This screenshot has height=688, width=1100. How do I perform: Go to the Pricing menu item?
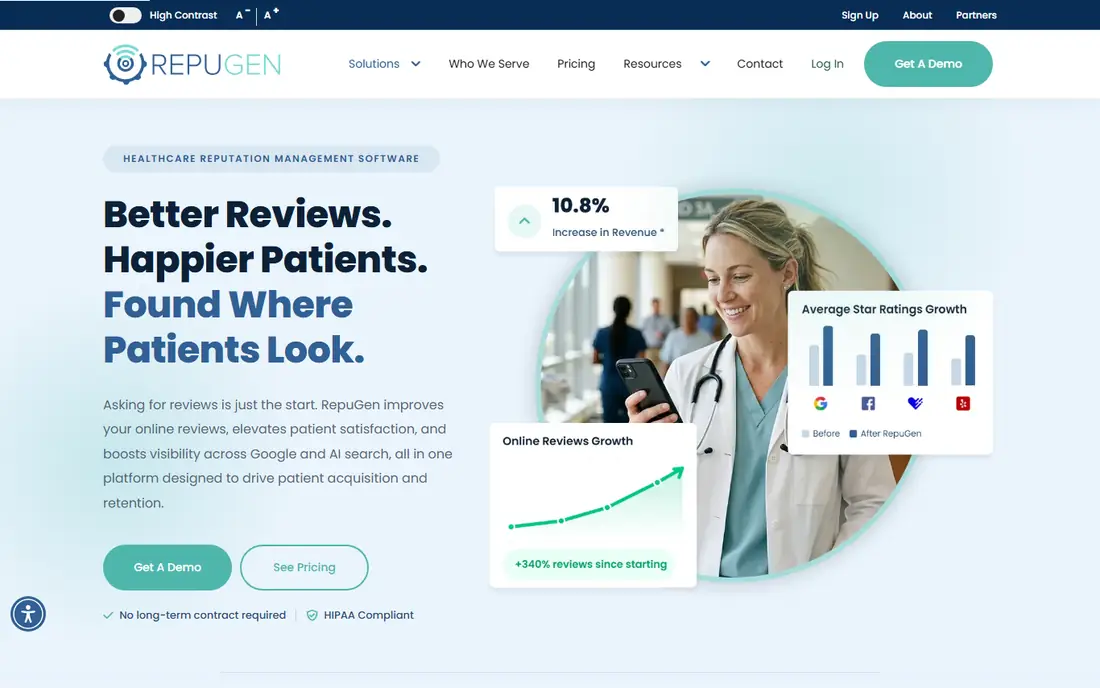pyautogui.click(x=576, y=64)
